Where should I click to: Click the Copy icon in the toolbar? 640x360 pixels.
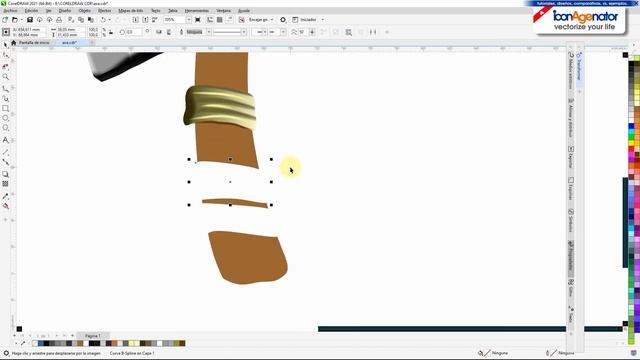coord(81,20)
